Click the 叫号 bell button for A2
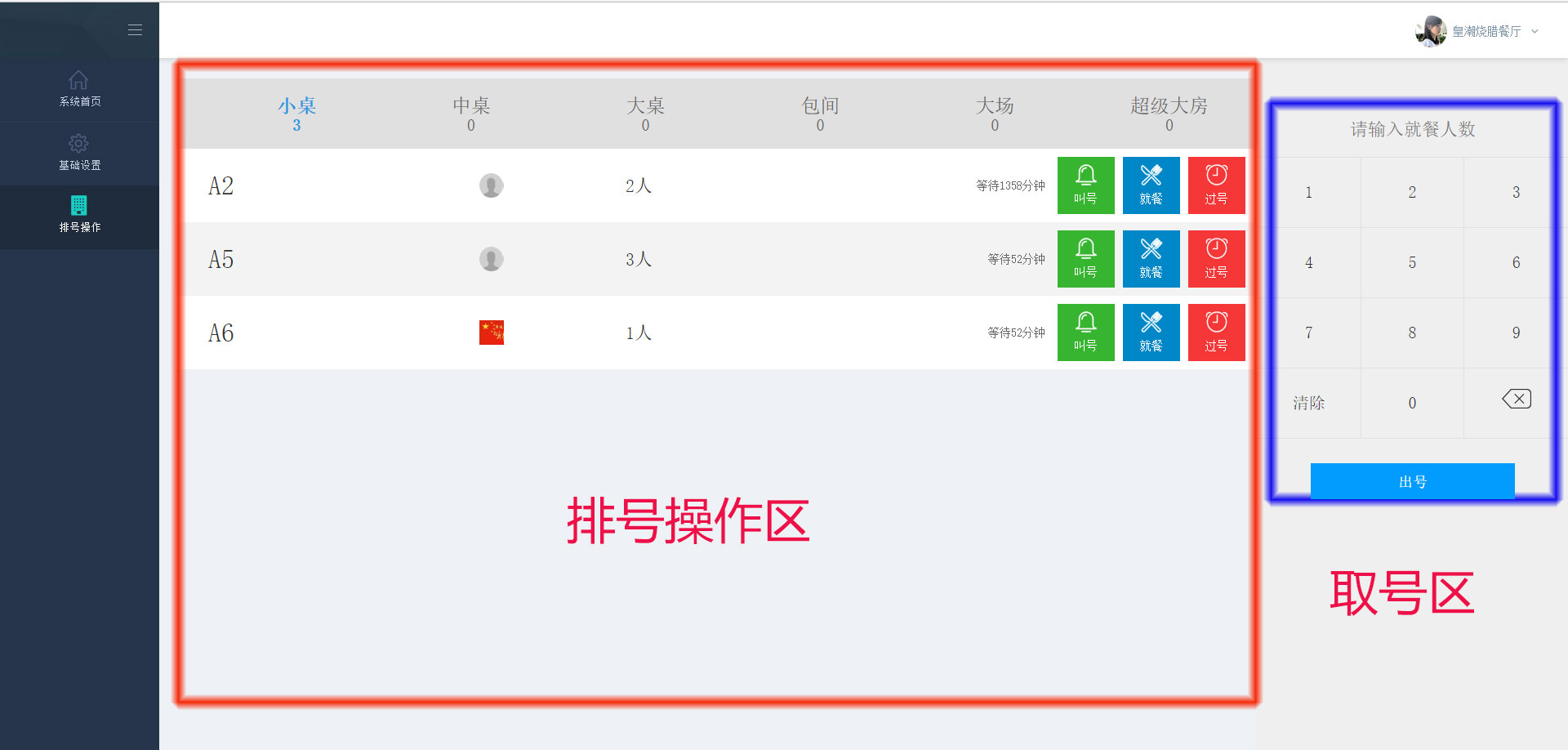The height and width of the screenshot is (750, 1568). 1085,185
